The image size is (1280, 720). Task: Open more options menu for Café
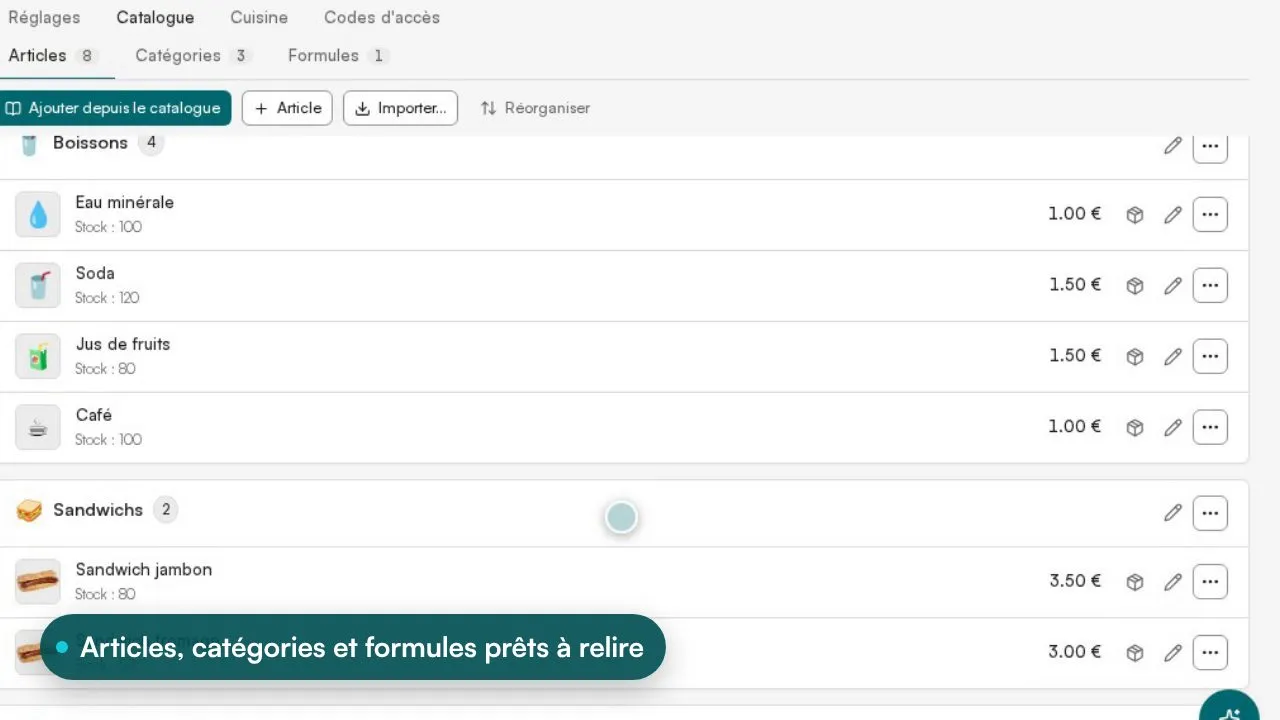(1210, 427)
